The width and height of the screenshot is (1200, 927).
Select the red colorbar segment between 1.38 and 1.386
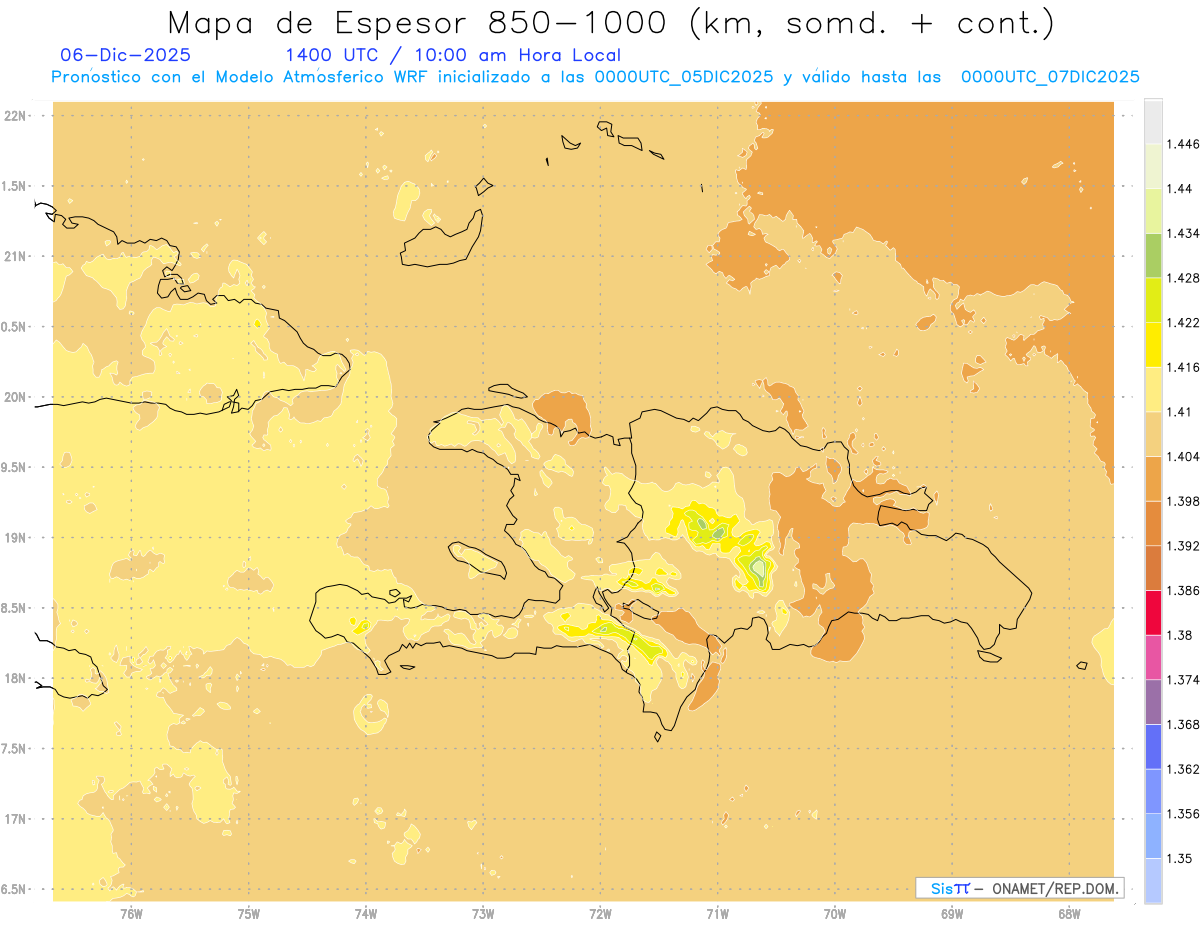point(1153,612)
